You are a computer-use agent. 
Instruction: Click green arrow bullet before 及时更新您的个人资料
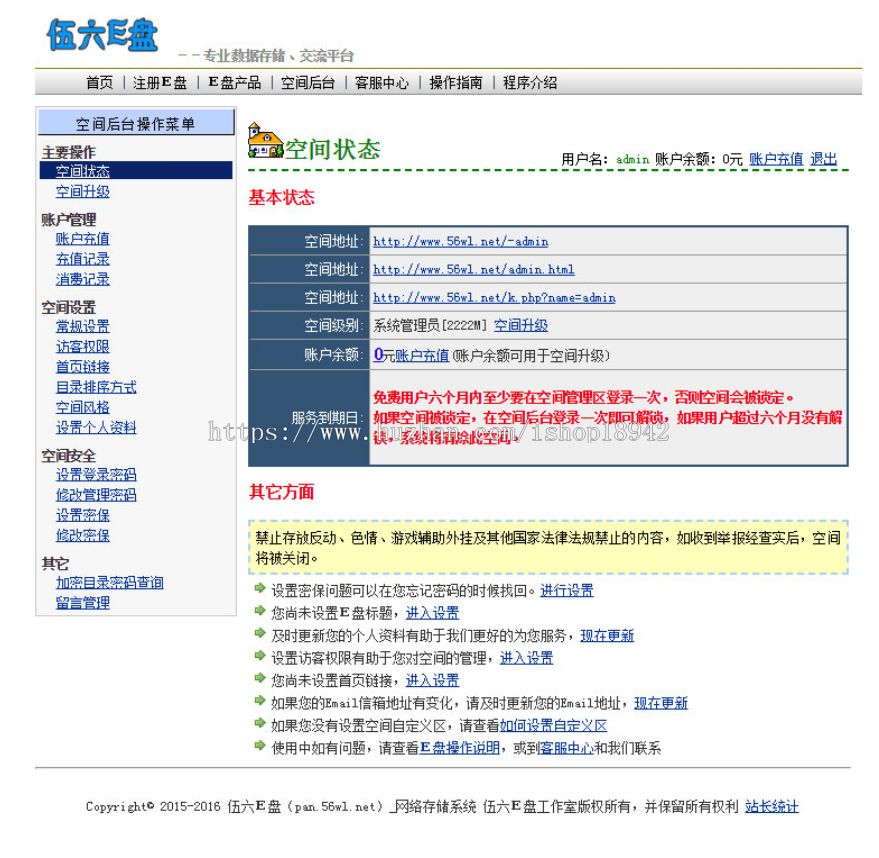260,633
